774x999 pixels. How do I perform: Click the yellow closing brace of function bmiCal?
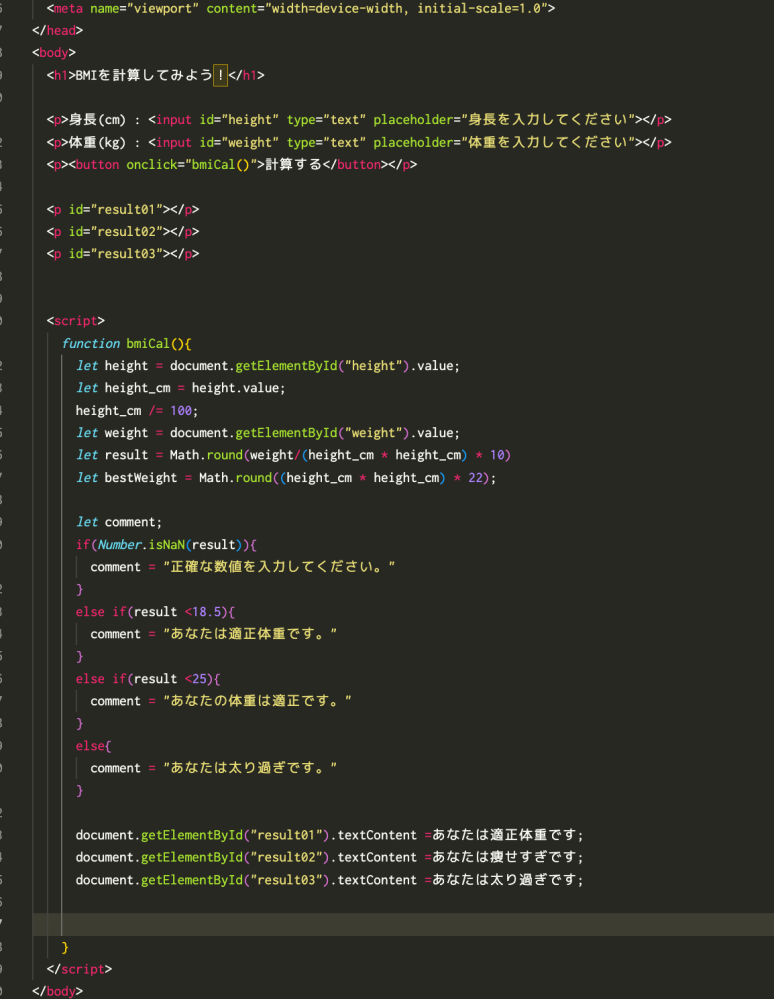(65, 947)
